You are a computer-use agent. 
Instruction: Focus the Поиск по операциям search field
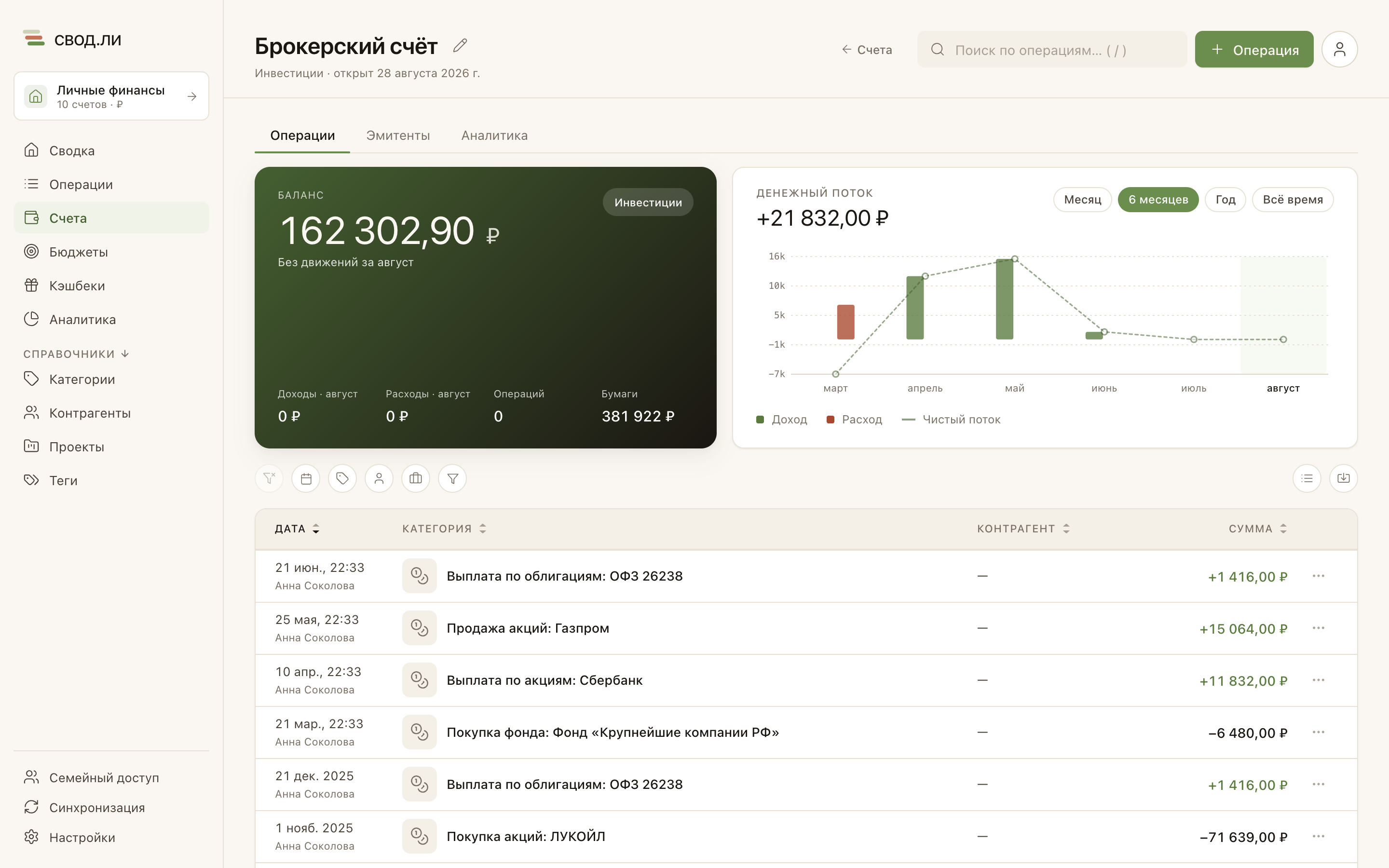coord(1051,49)
